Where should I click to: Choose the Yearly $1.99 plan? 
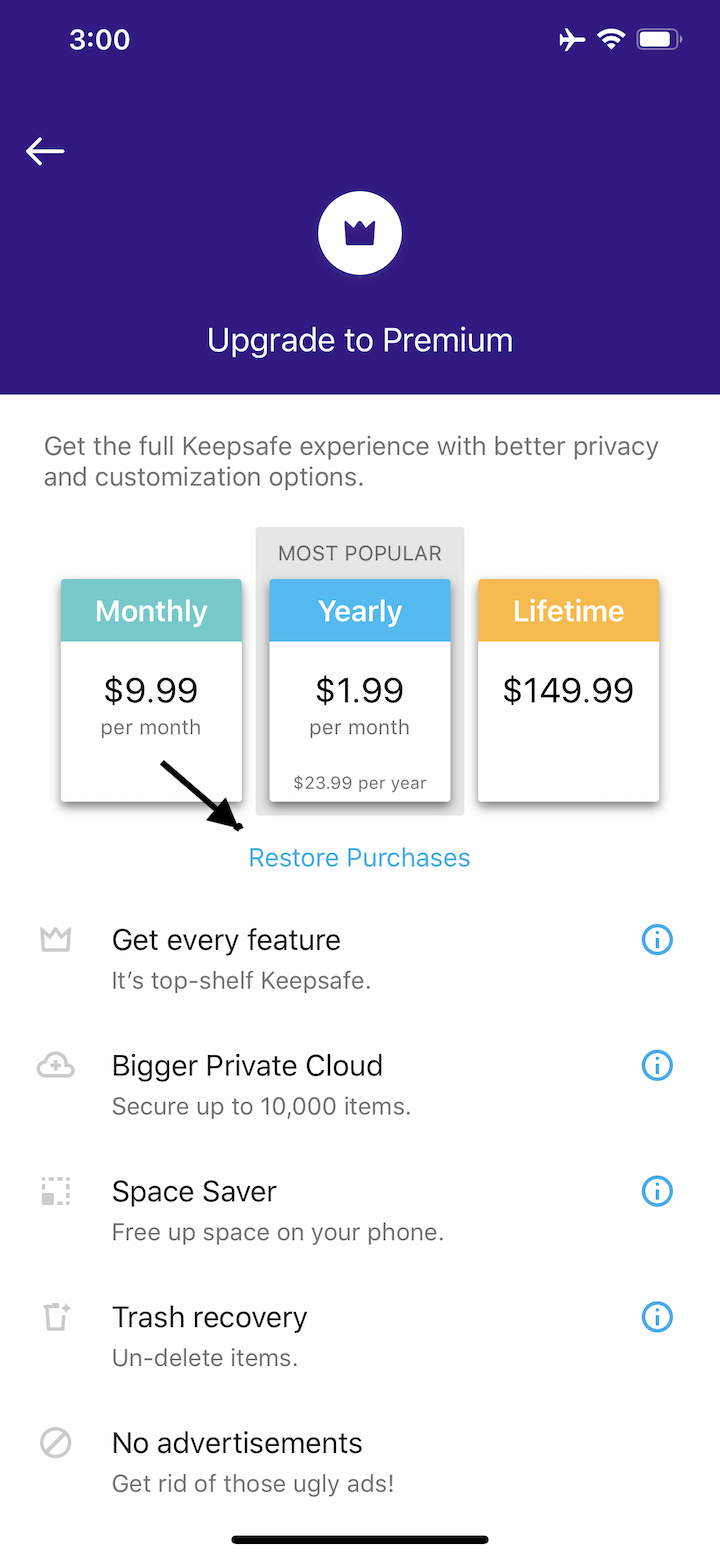(360, 690)
